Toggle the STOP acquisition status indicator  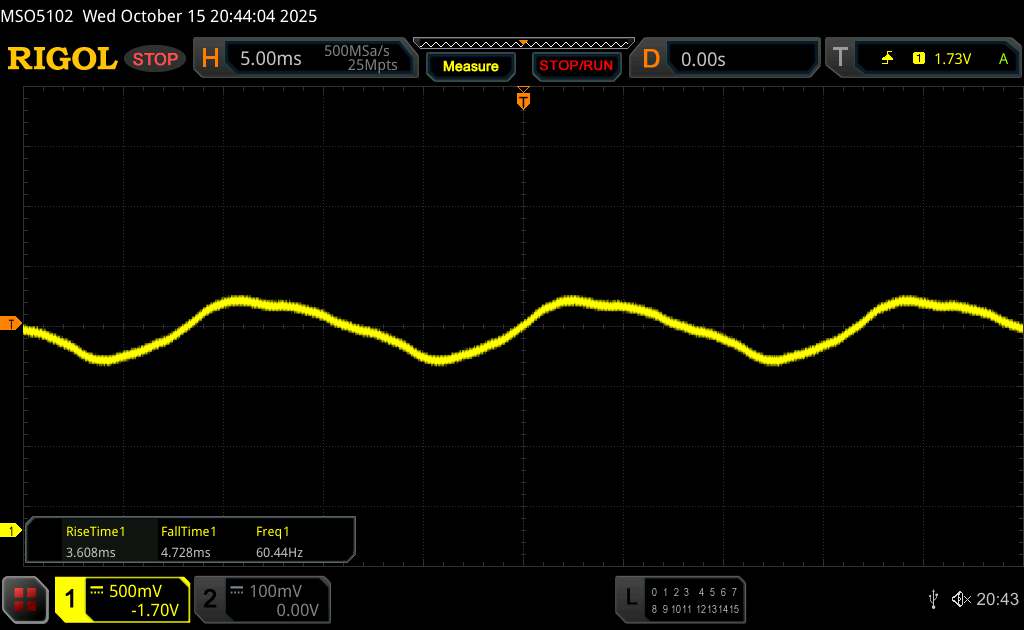156,59
